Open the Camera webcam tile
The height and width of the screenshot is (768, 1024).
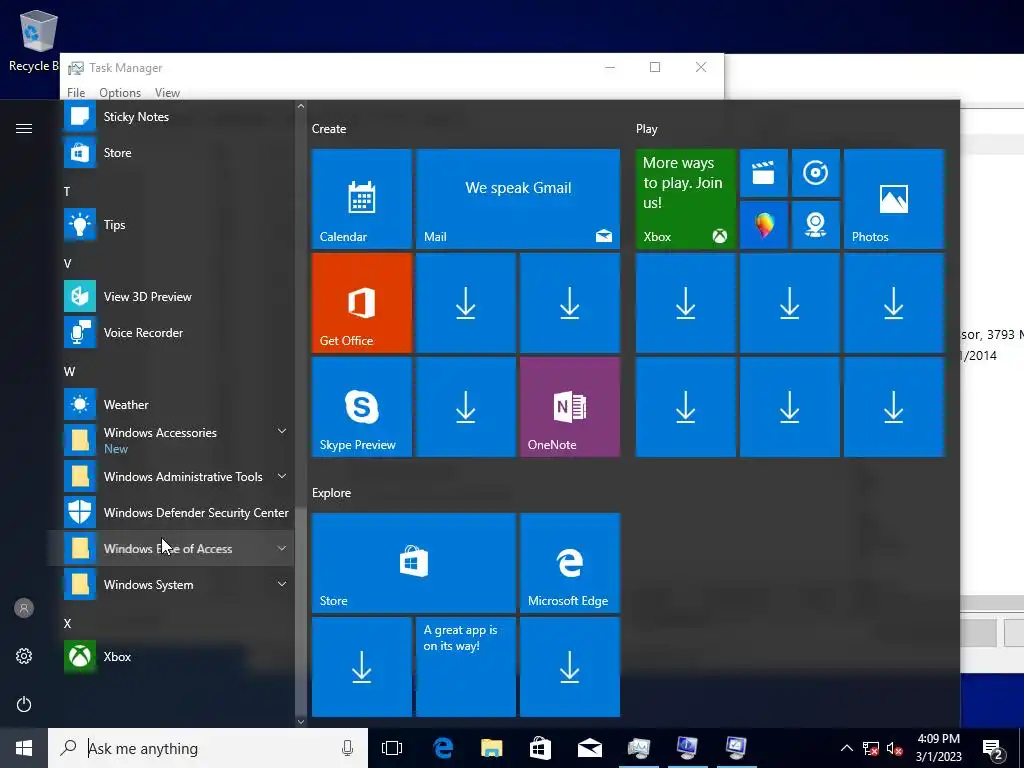pos(816,225)
